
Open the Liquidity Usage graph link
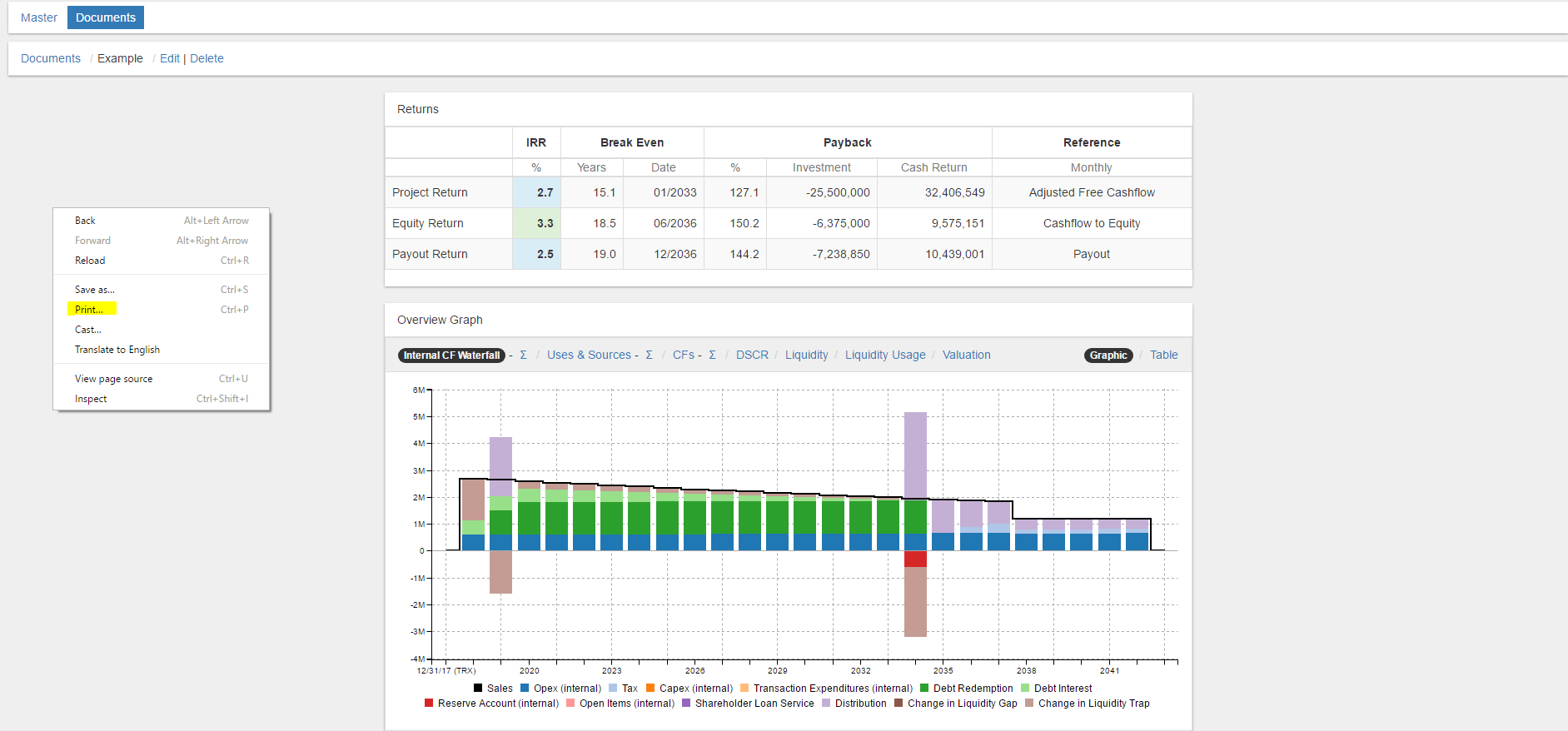click(884, 355)
